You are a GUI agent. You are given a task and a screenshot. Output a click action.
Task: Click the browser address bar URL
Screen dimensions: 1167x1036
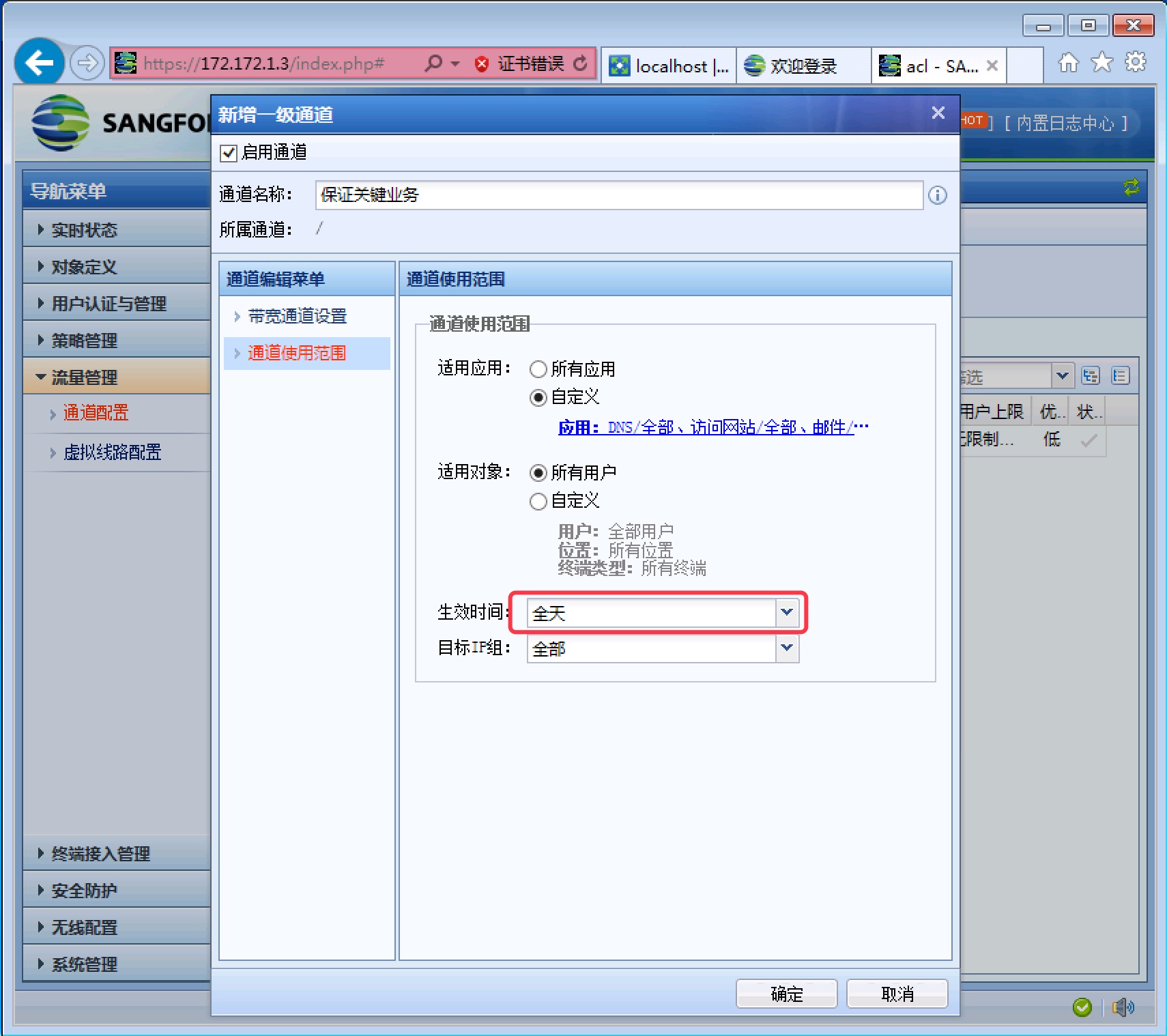tap(264, 64)
